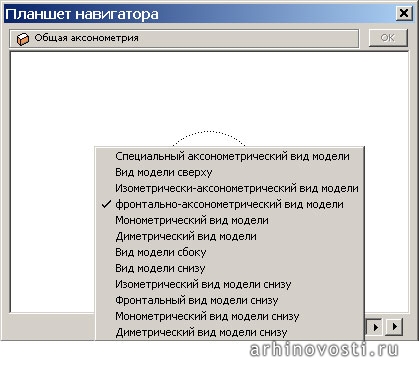Screen dimensions: 419x371
Task: Choose Изометрический вид модели снизу
Action: 229,284
